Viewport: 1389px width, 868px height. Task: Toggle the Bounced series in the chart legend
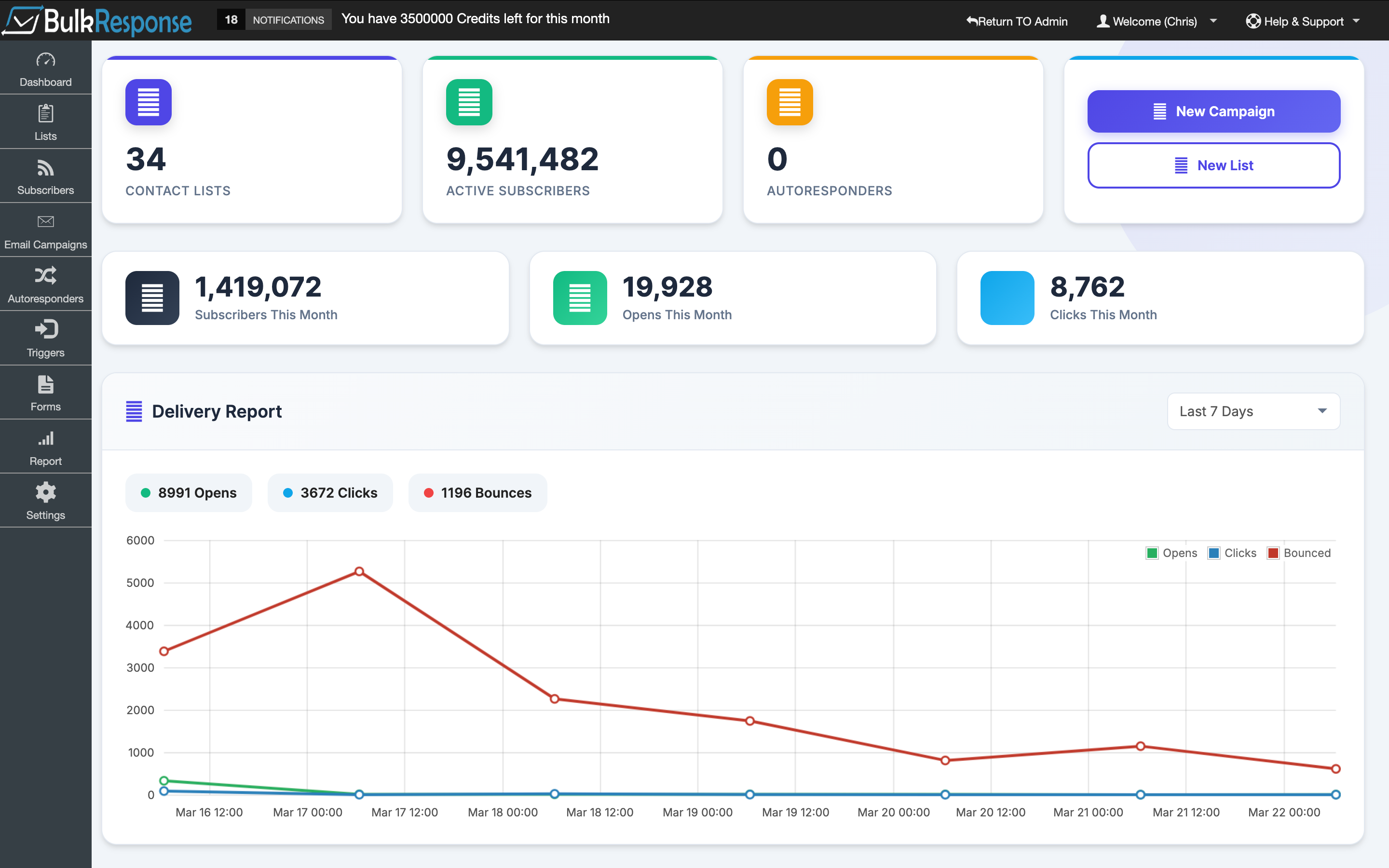[1299, 552]
